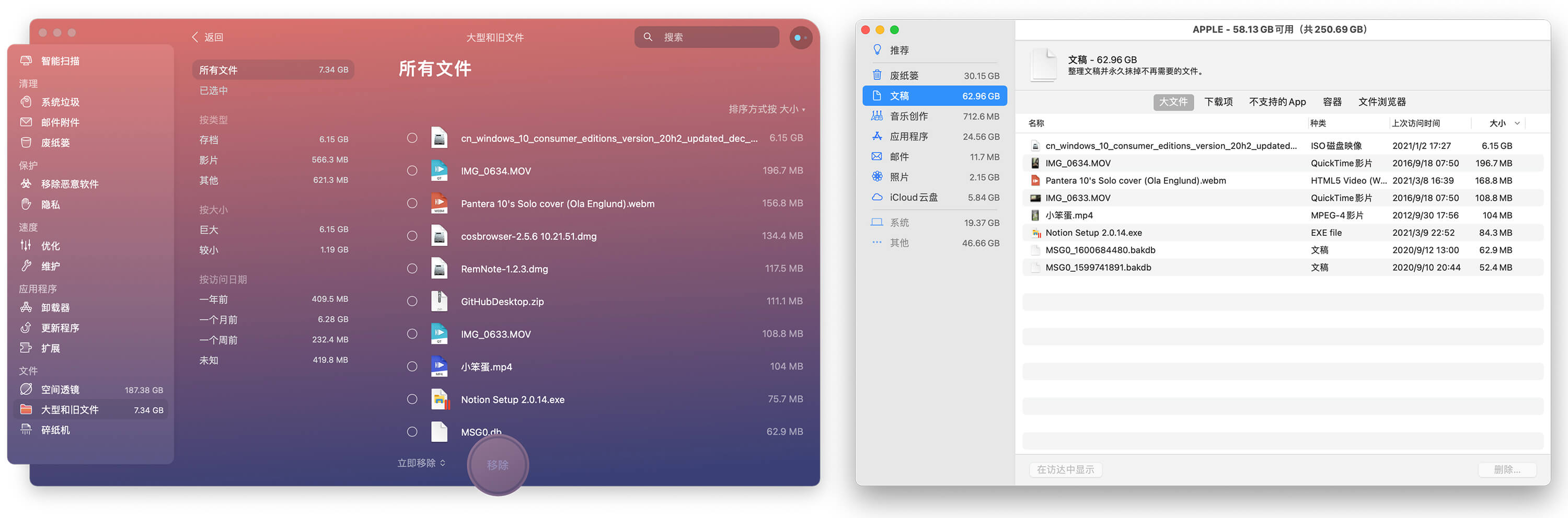Click the CleanMyMac search field
Image resolution: width=1568 pixels, height=518 pixels.
pyautogui.click(x=706, y=37)
